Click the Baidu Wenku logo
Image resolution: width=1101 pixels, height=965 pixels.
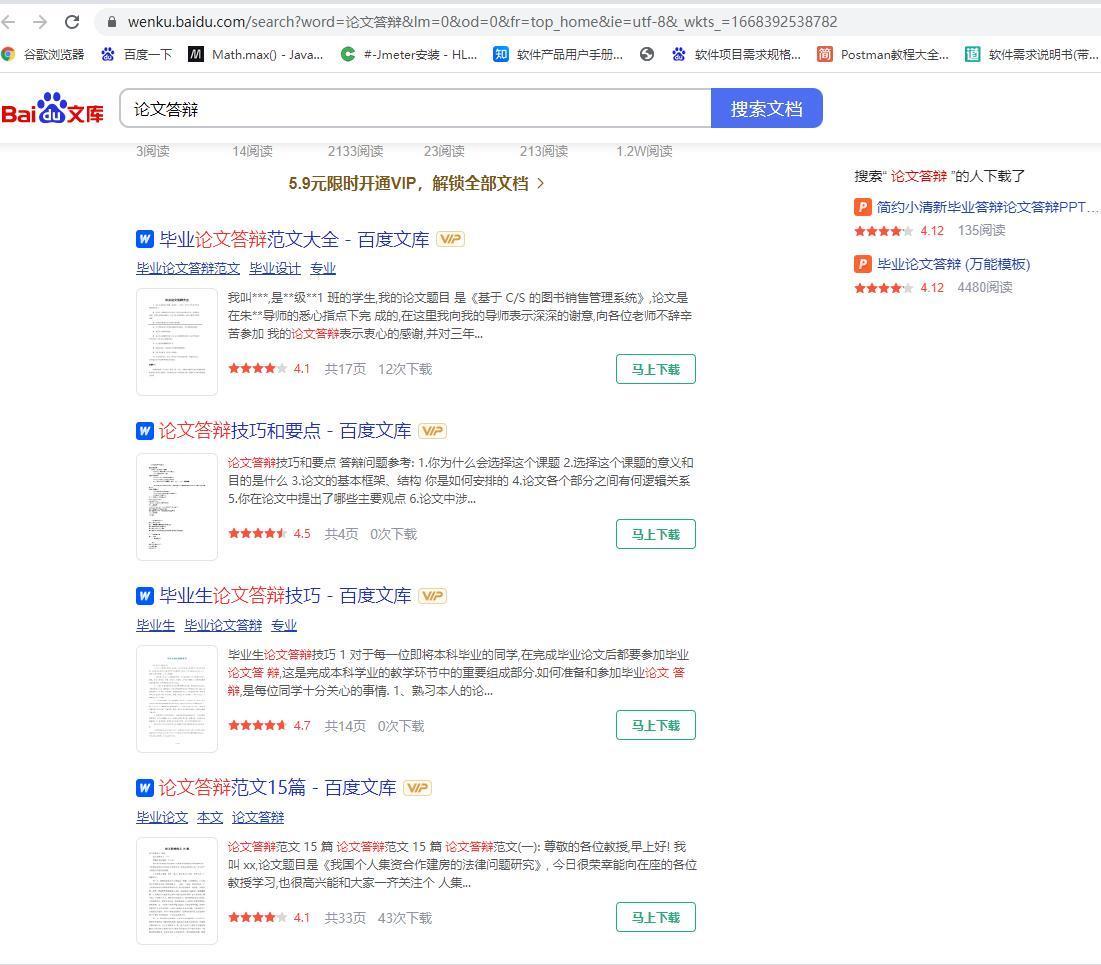point(53,109)
